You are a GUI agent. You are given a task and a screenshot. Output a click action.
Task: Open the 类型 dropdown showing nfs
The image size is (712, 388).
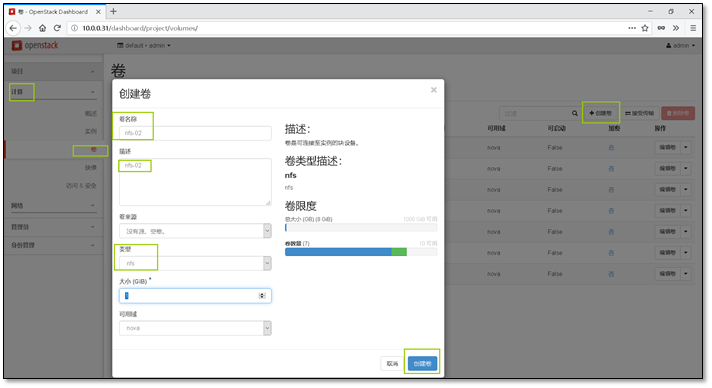click(x=195, y=263)
